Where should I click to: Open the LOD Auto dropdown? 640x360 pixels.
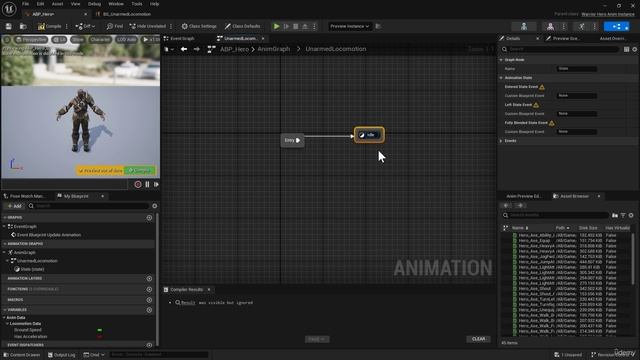pyautogui.click(x=127, y=40)
